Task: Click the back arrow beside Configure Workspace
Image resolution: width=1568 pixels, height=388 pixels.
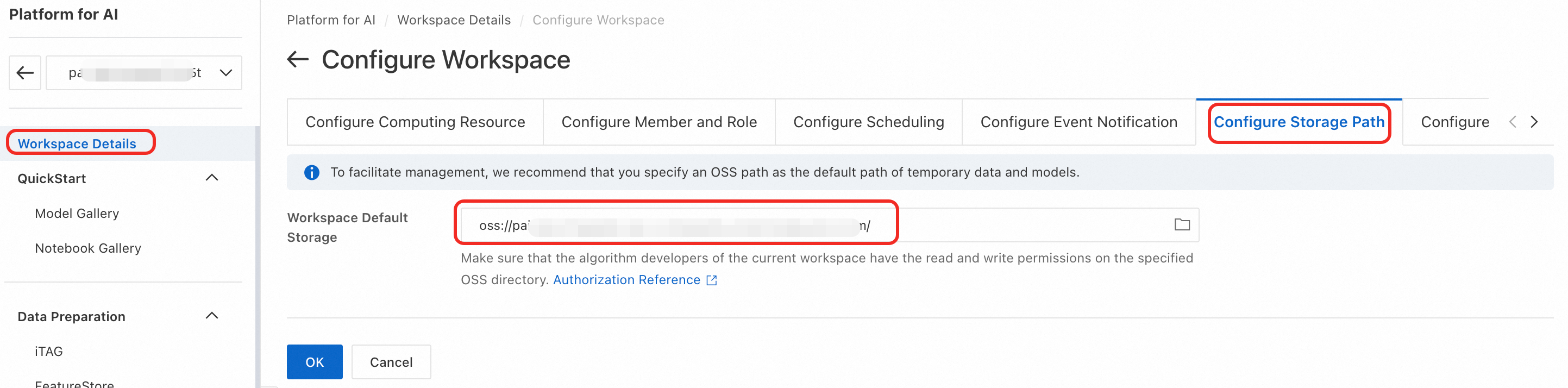Action: click(298, 60)
